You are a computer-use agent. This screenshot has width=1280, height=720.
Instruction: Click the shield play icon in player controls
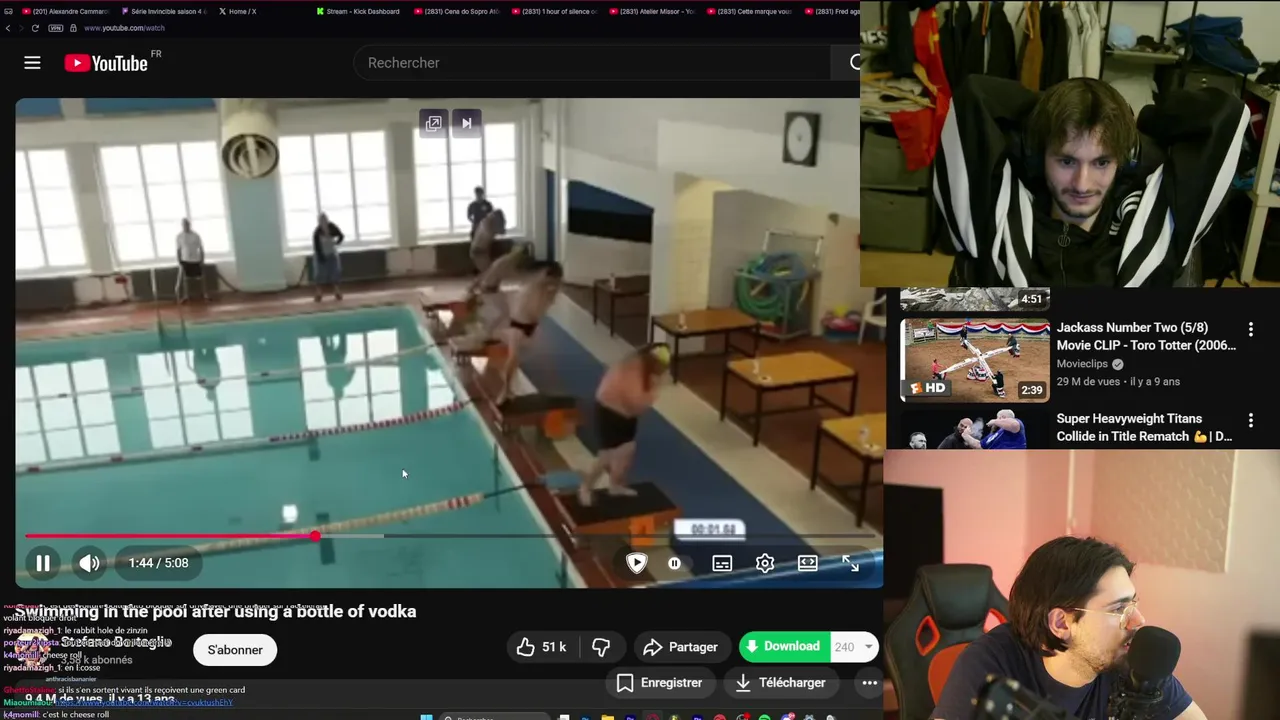[x=636, y=563]
